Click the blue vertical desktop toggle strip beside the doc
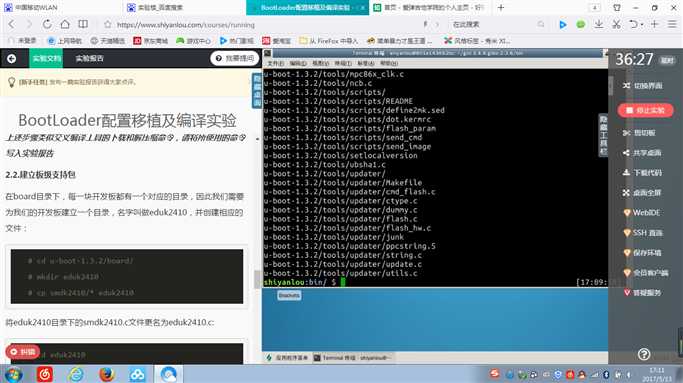This screenshot has width=683, height=383. pos(257,91)
